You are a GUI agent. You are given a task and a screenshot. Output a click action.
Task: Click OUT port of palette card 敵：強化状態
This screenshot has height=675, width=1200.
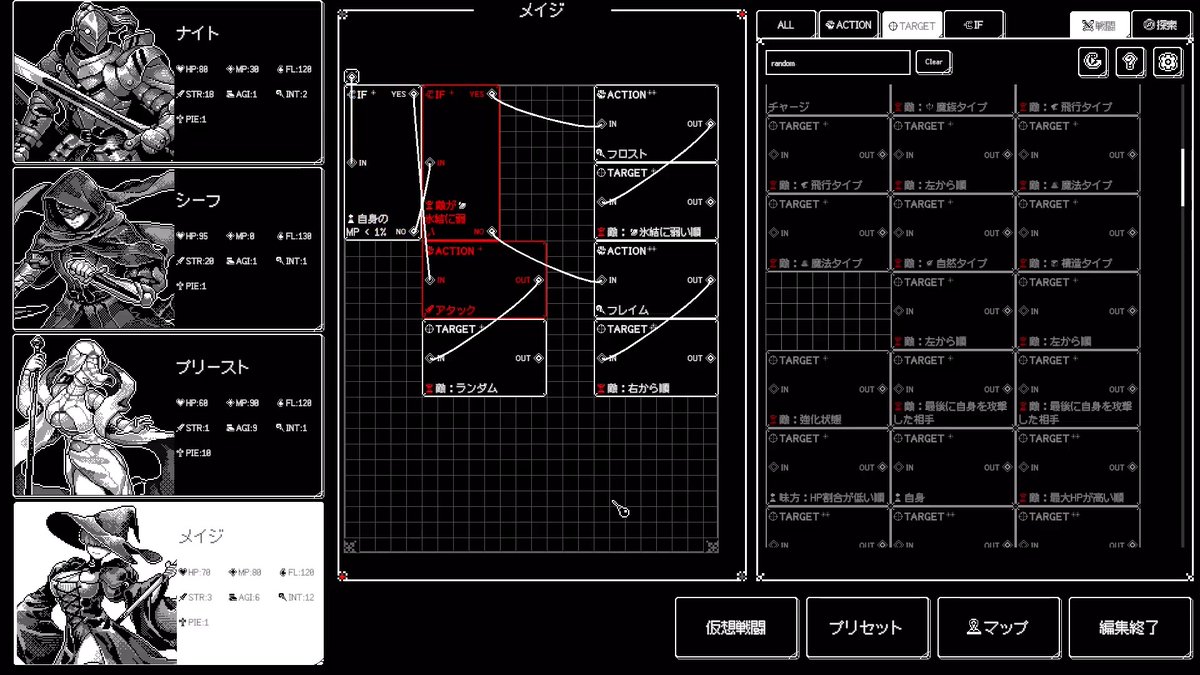pyautogui.click(x=881, y=389)
